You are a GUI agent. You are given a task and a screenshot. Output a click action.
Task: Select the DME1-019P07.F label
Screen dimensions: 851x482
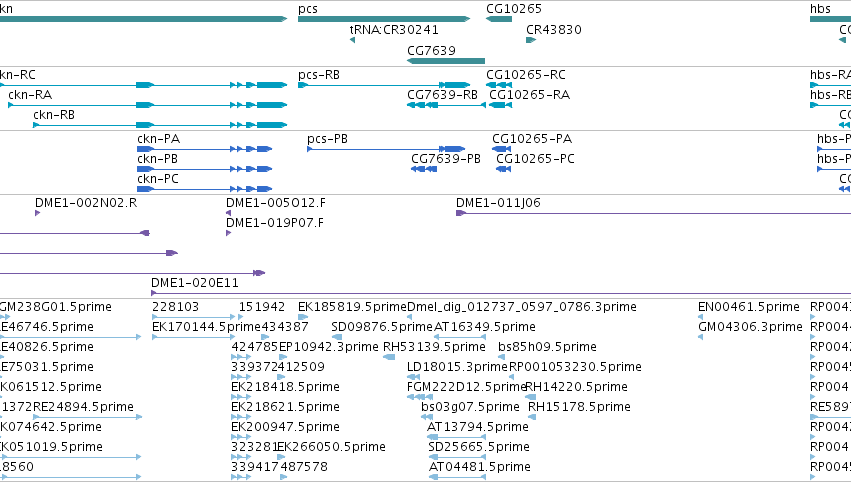point(275,223)
